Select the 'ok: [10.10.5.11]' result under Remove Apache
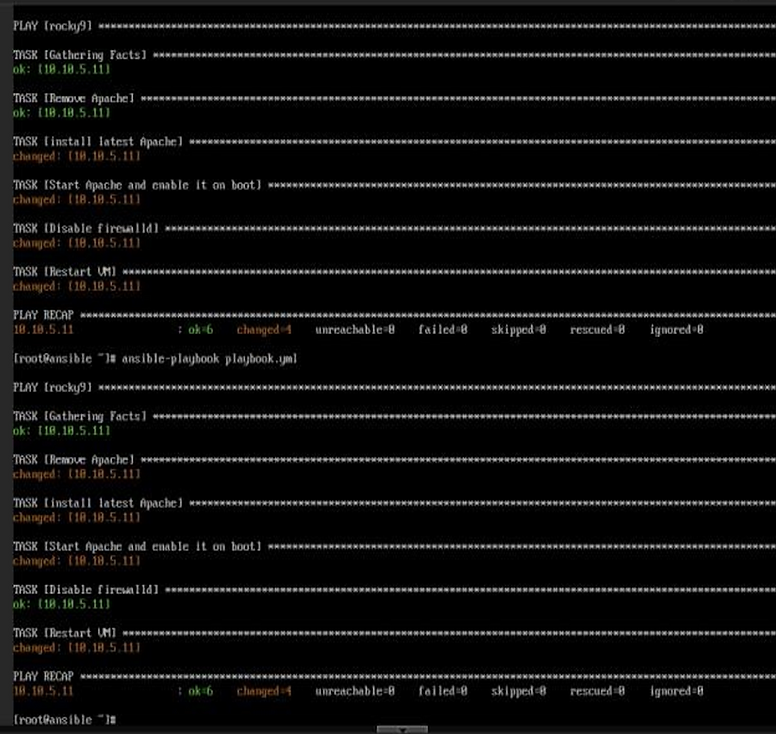Image resolution: width=776 pixels, height=734 pixels. [x=61, y=113]
